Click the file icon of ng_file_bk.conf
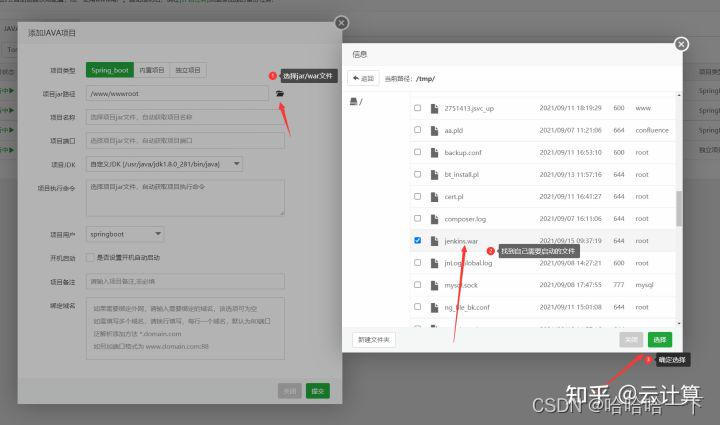 (x=434, y=307)
